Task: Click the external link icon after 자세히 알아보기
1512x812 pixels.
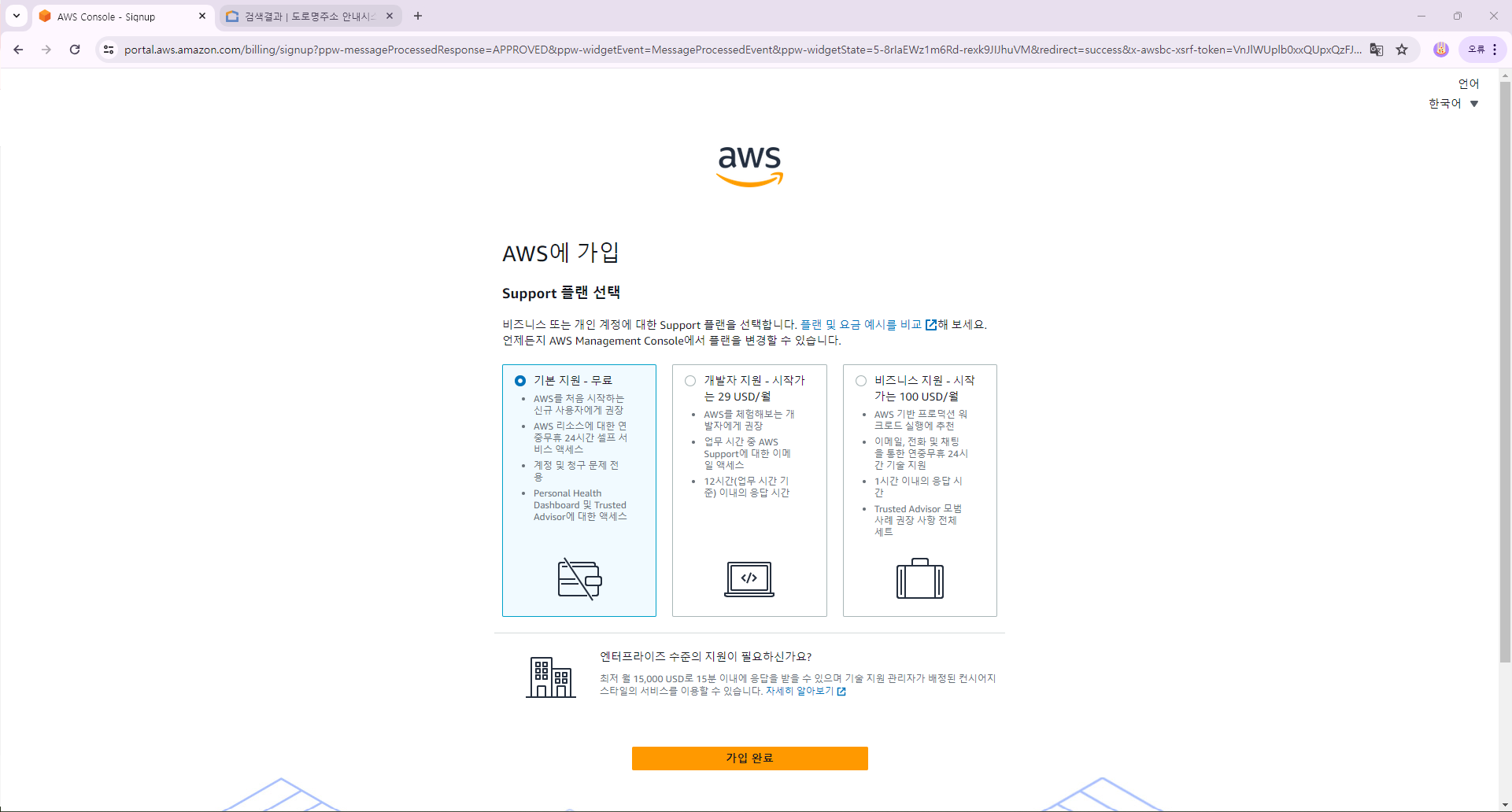Action: click(841, 692)
